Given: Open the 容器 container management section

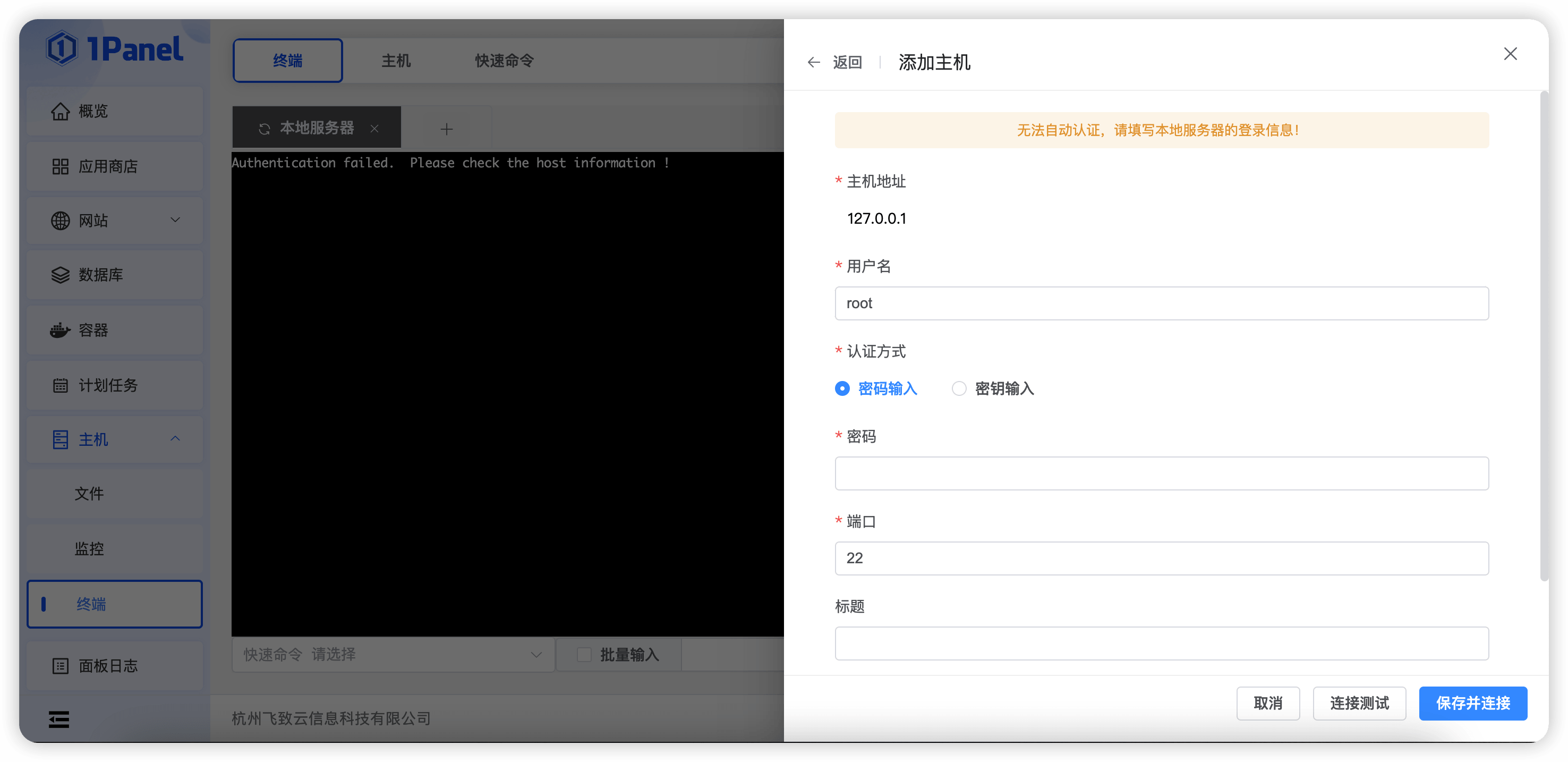Looking at the screenshot, I should (x=92, y=330).
